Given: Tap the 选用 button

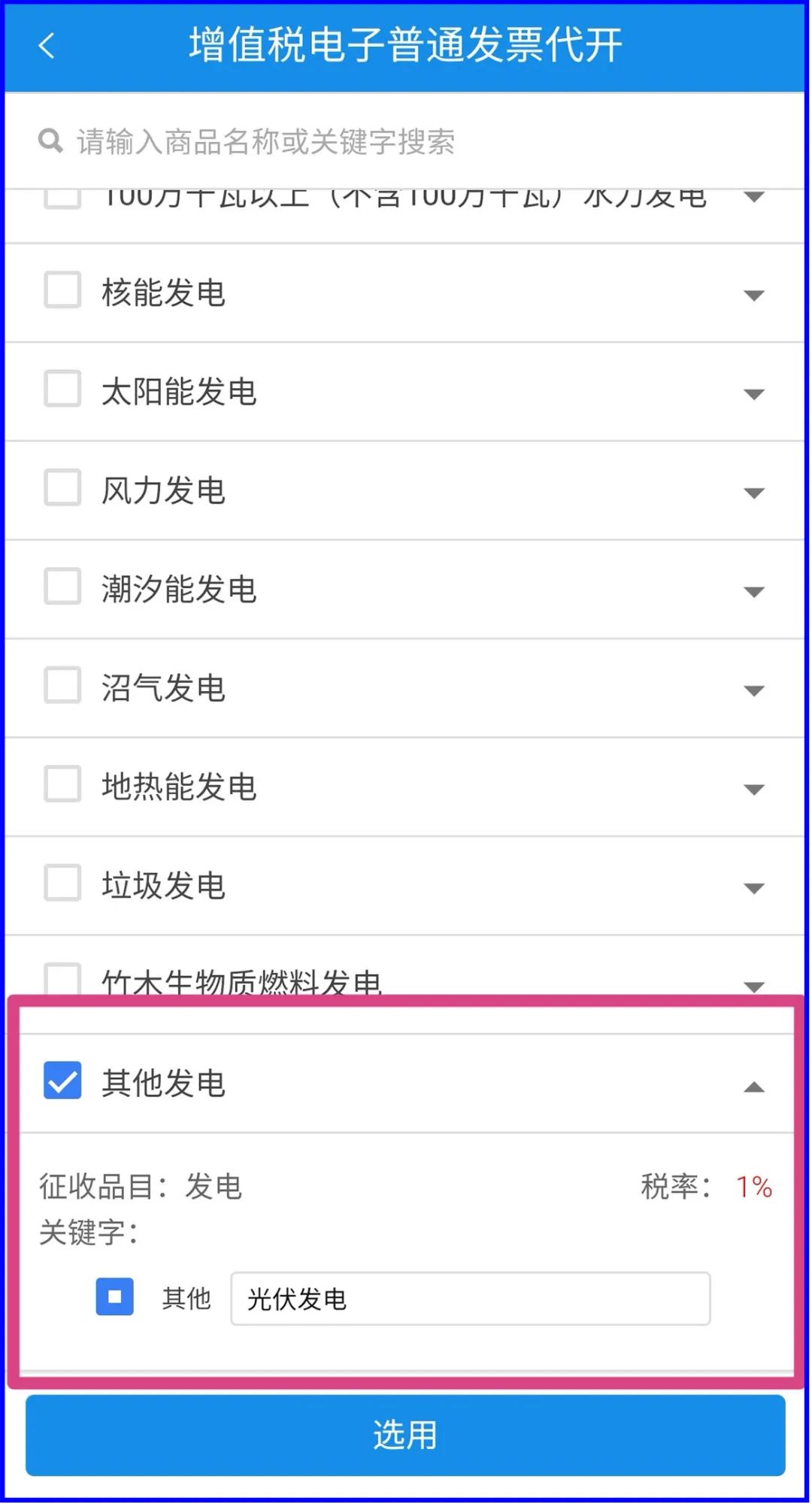Looking at the screenshot, I should pyautogui.click(x=405, y=1436).
